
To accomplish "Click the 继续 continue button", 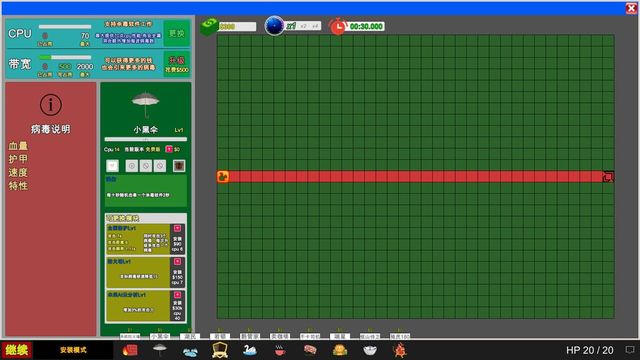I will [x=17, y=350].
